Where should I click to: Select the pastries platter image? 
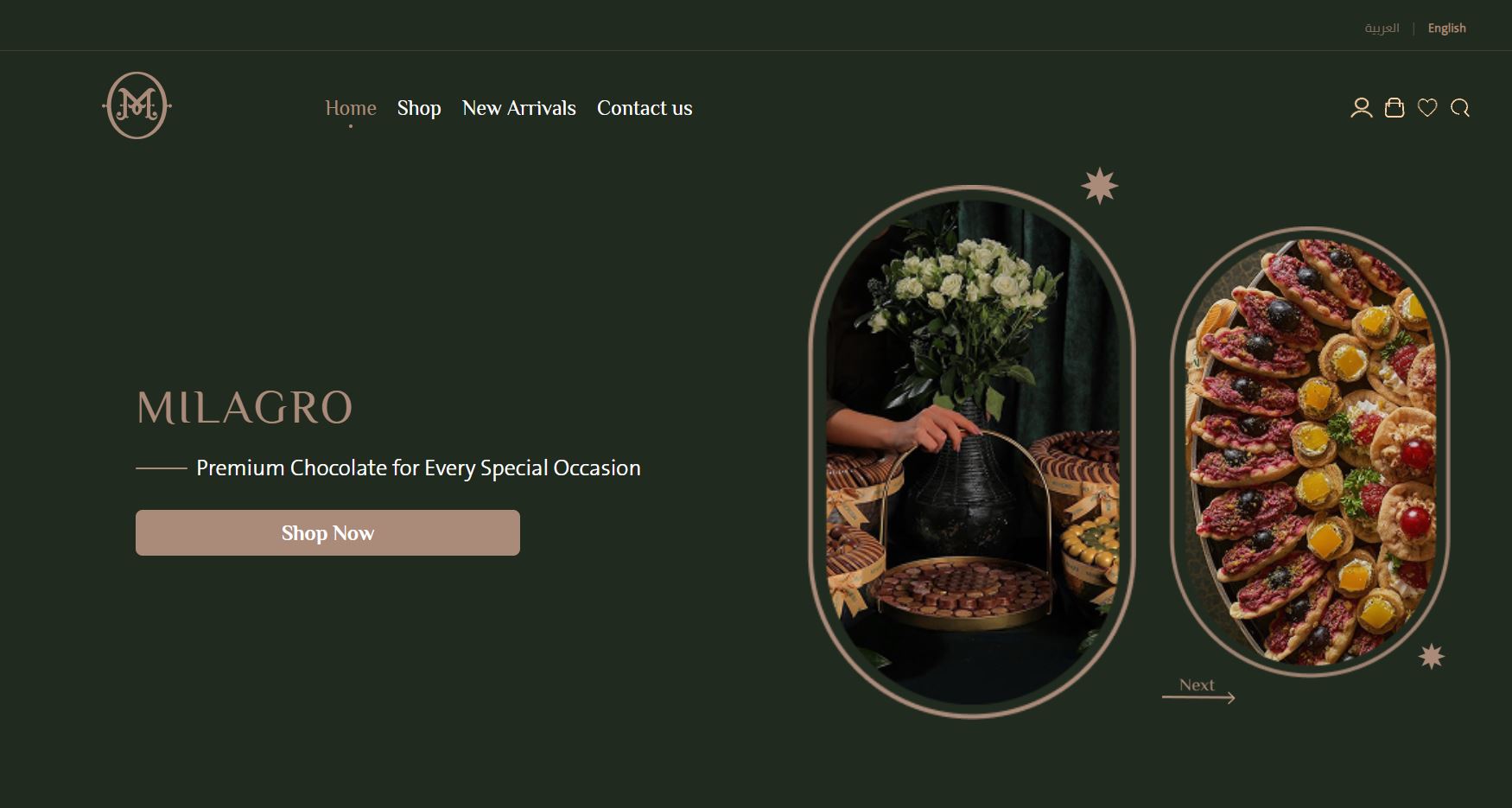pyautogui.click(x=1310, y=452)
